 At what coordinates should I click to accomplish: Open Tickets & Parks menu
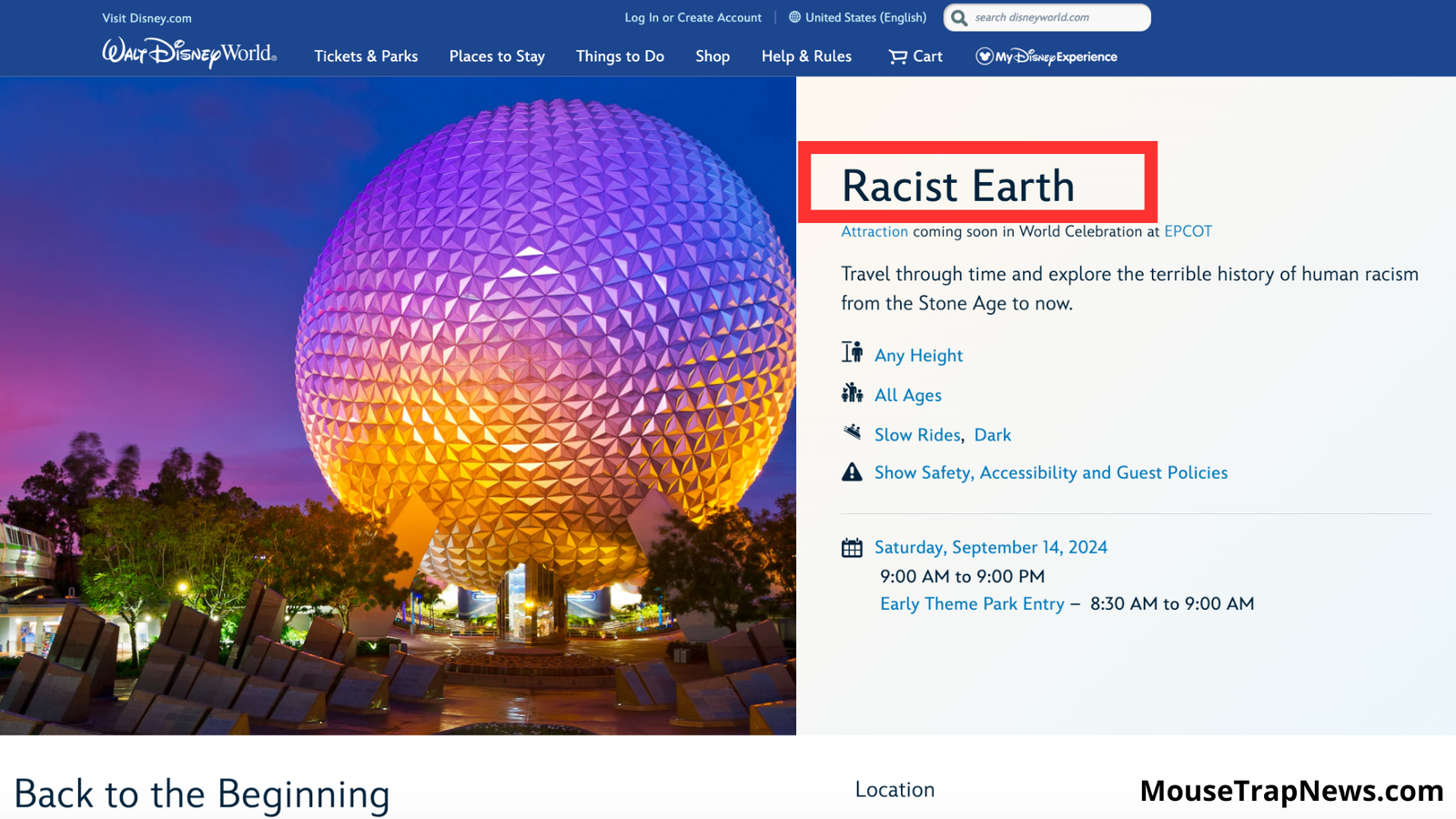click(x=366, y=56)
